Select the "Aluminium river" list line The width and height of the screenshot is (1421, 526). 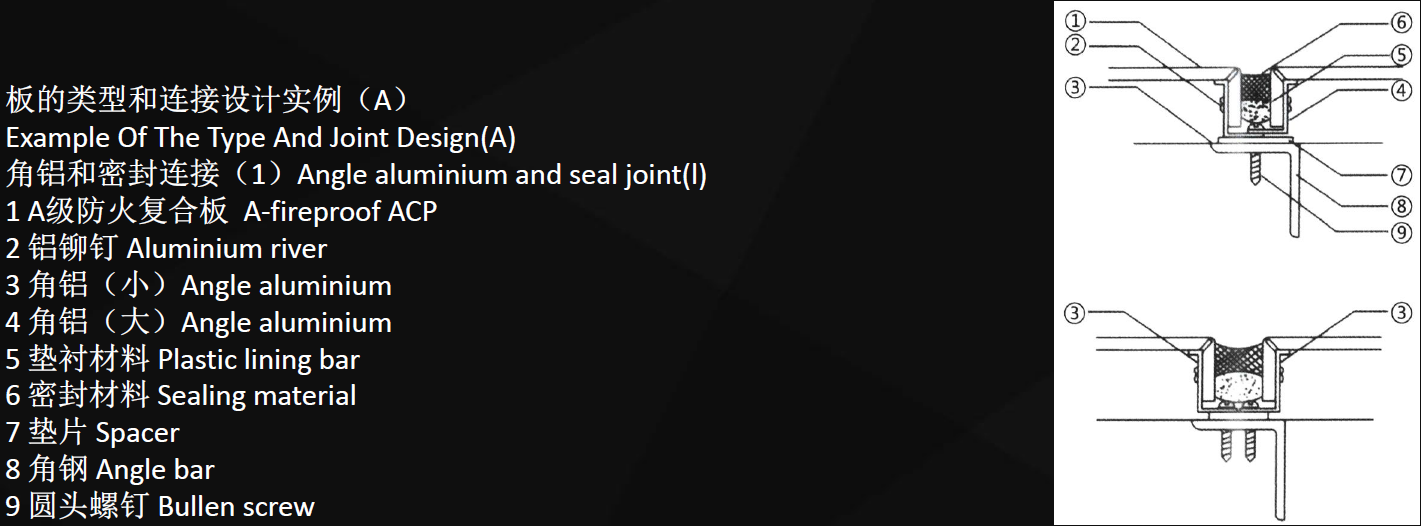pyautogui.click(x=166, y=248)
